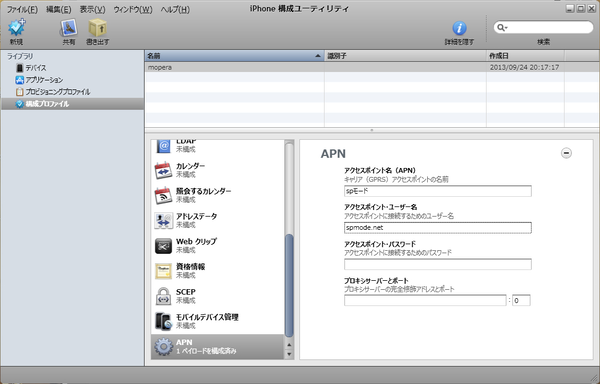600x384 pixels.
Task: Open プロビジョニングプロファイル in the sidebar
Action: [53, 92]
